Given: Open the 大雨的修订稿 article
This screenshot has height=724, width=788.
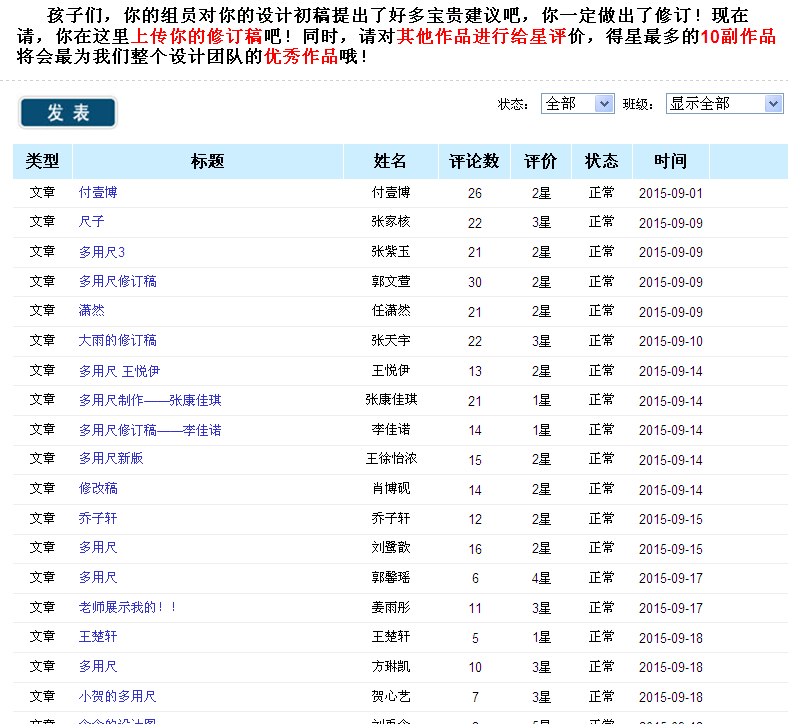Looking at the screenshot, I should pos(118,341).
